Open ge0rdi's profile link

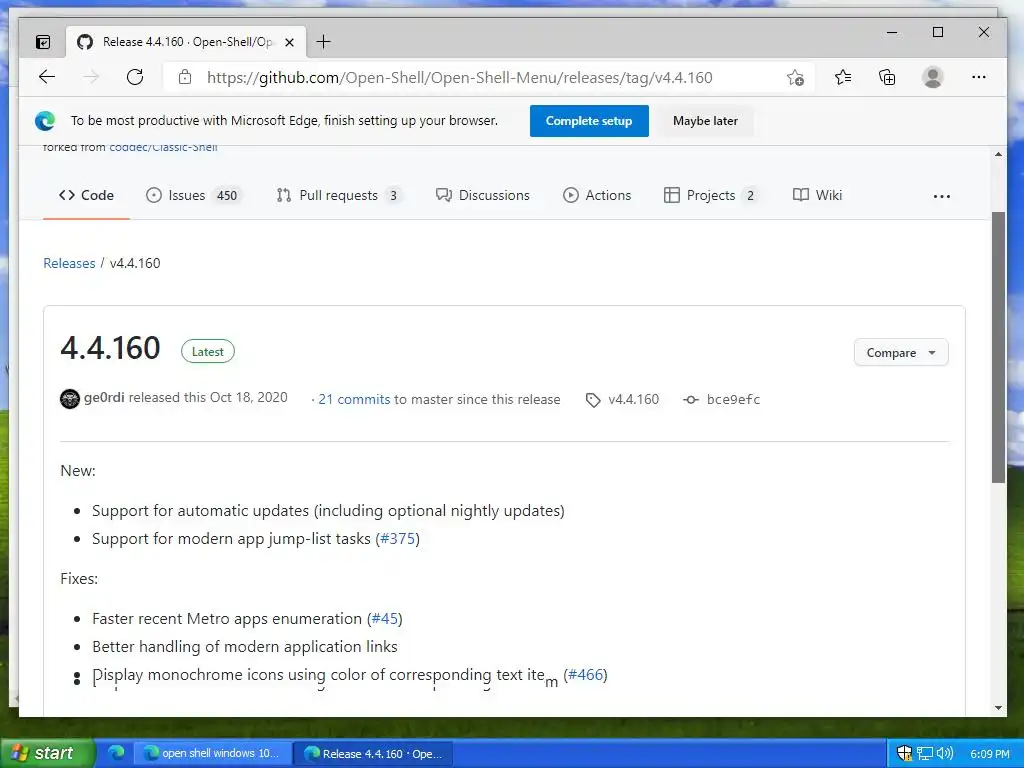[x=104, y=398]
